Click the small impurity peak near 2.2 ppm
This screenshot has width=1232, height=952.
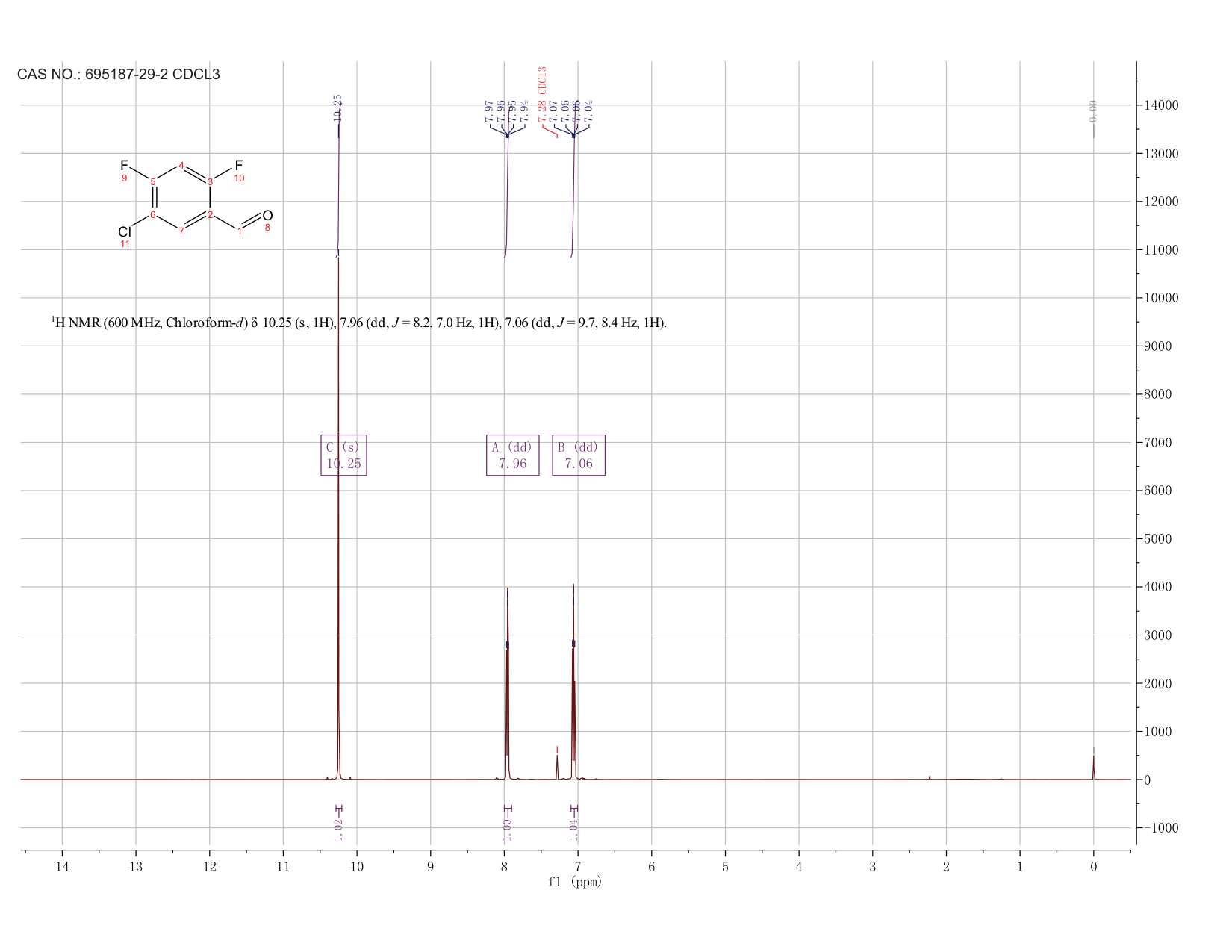coord(930,777)
